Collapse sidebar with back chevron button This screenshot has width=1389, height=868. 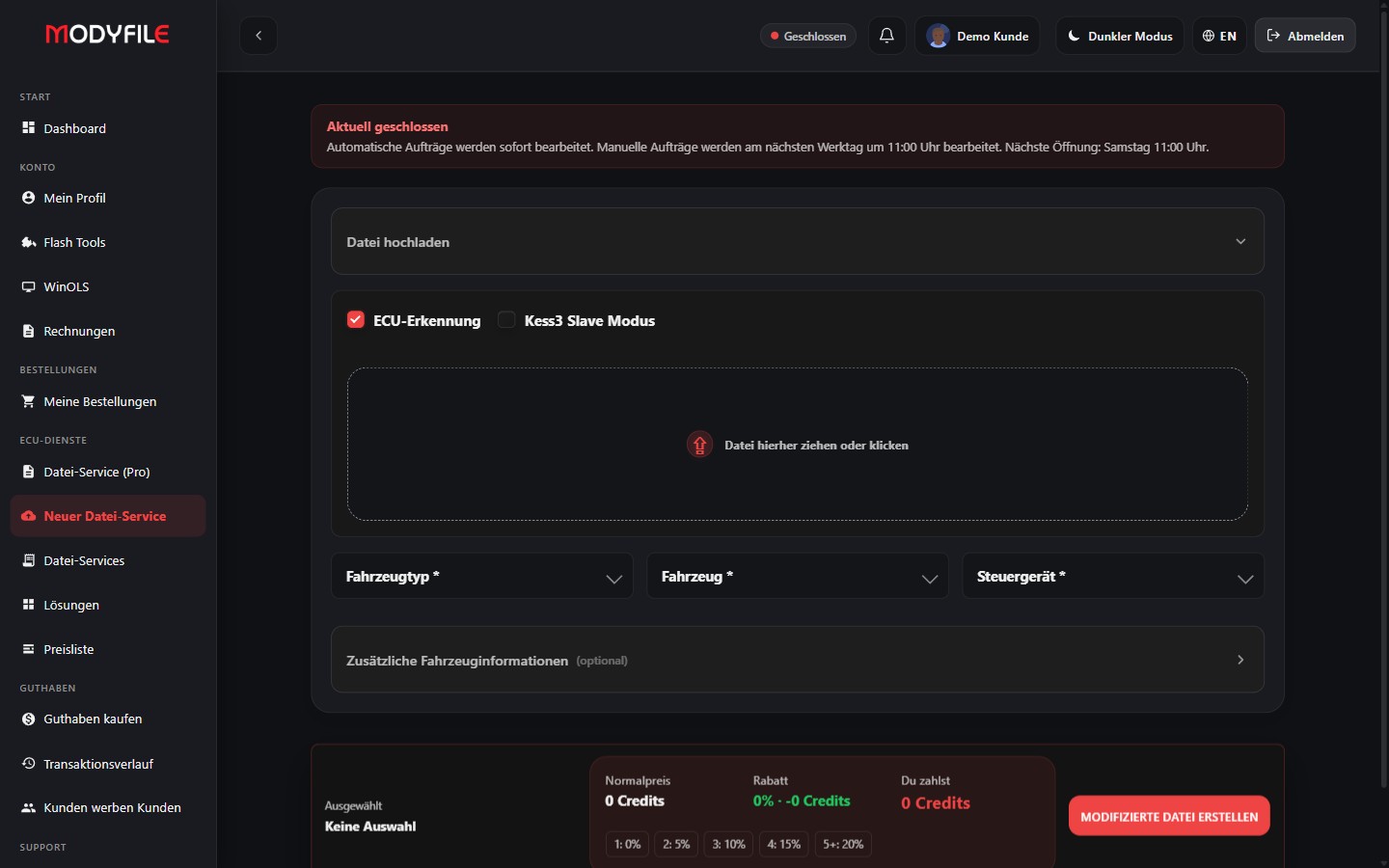click(x=259, y=36)
